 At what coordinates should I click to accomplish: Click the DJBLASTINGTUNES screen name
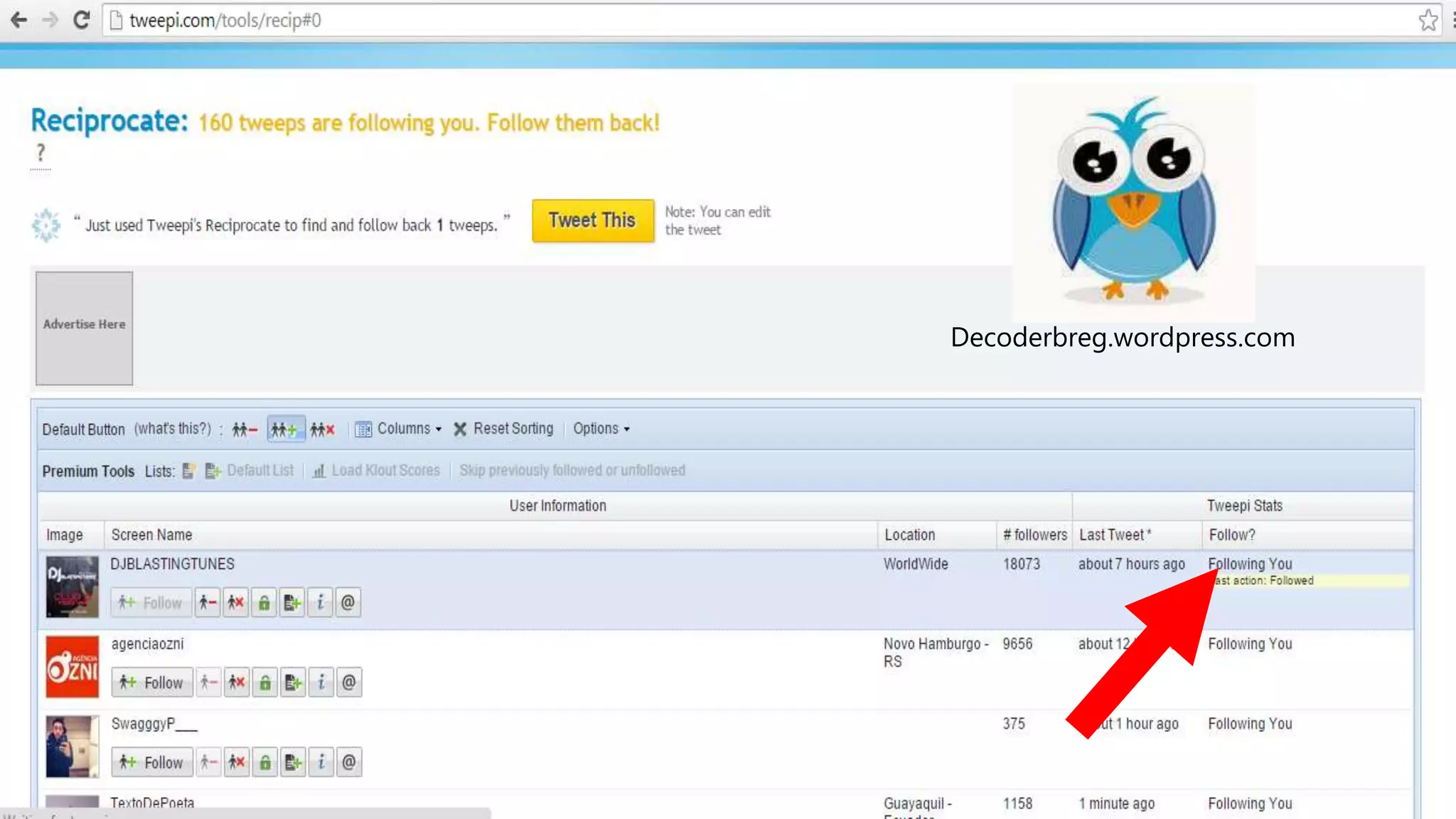point(172,564)
